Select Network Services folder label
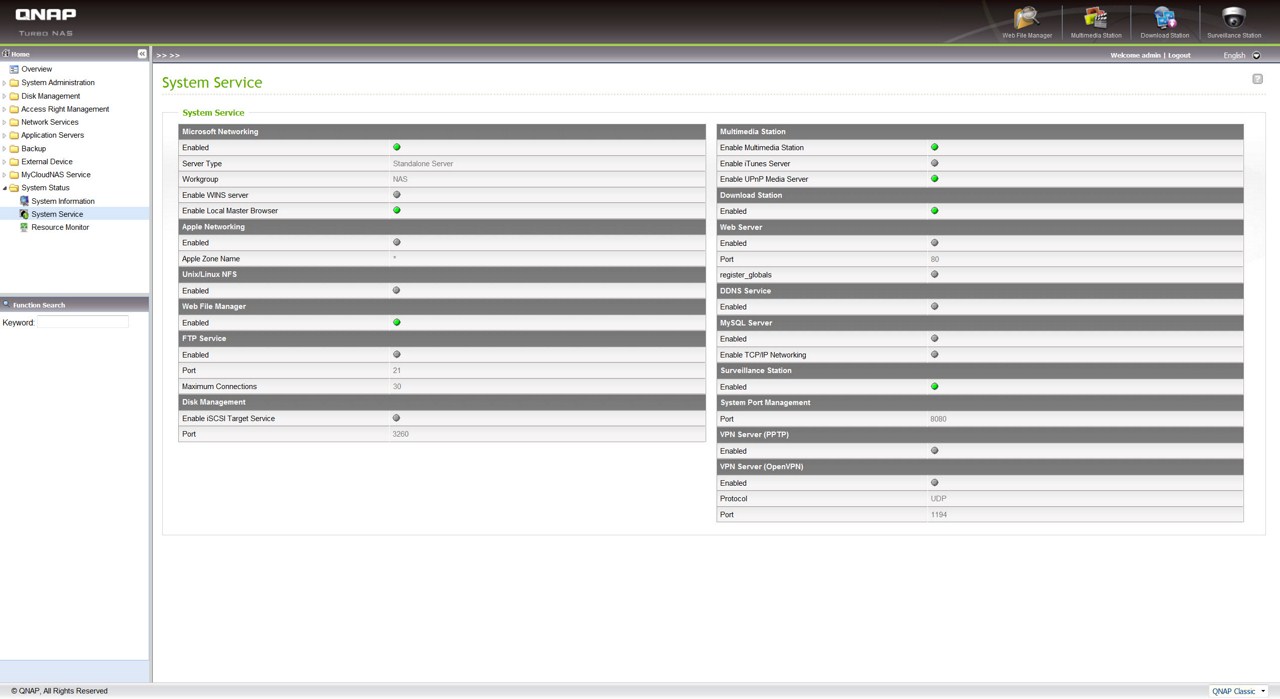 pyautogui.click(x=50, y=122)
